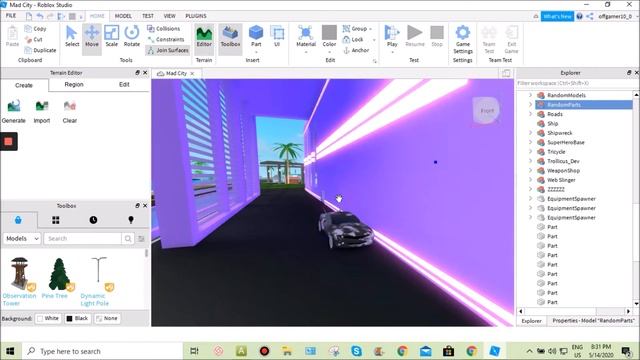Expand the Roads tree item

(x=530, y=114)
